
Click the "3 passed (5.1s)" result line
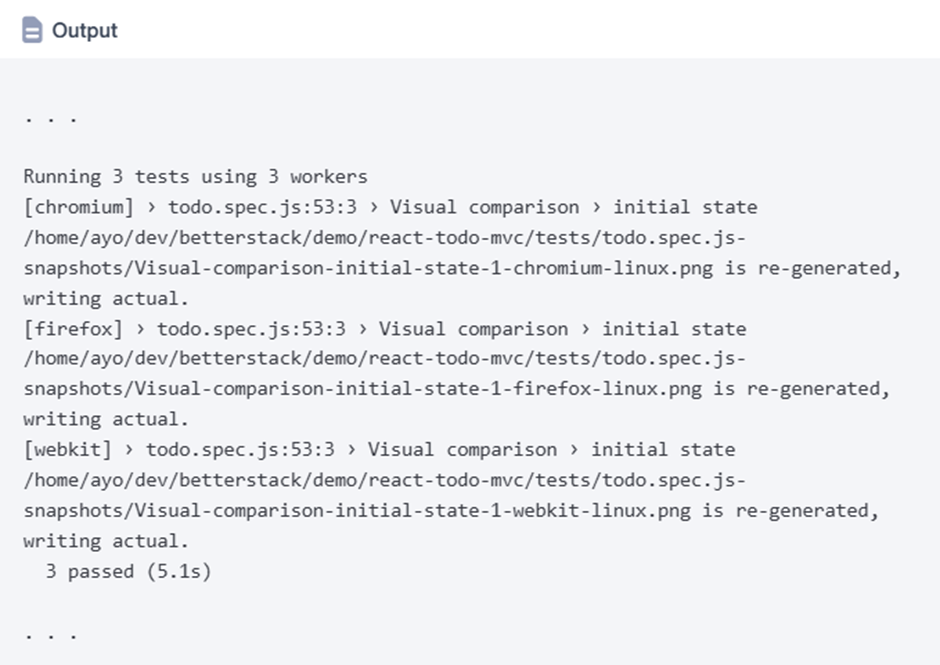tap(128, 572)
